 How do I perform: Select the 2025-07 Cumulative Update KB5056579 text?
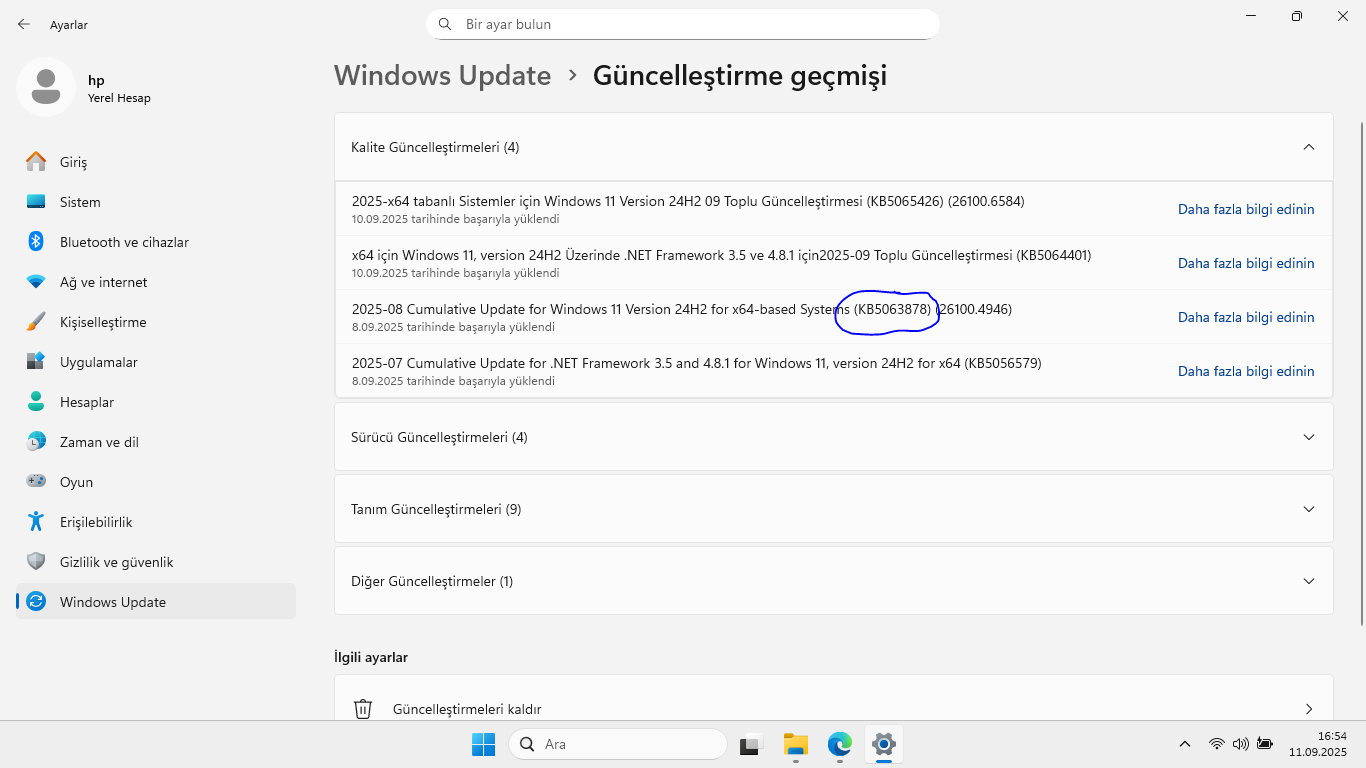coord(697,363)
